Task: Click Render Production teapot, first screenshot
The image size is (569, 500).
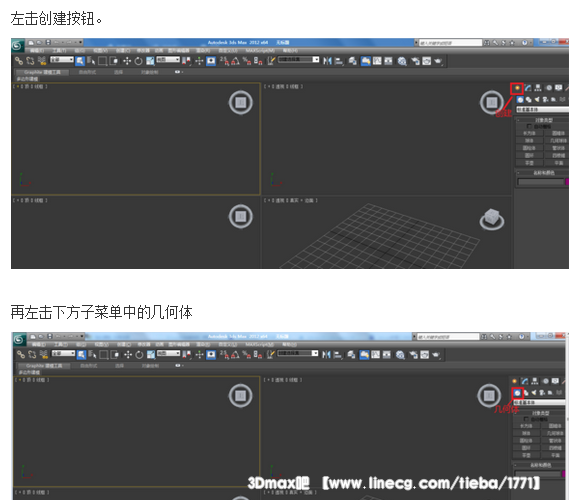Action: pyautogui.click(x=438, y=61)
